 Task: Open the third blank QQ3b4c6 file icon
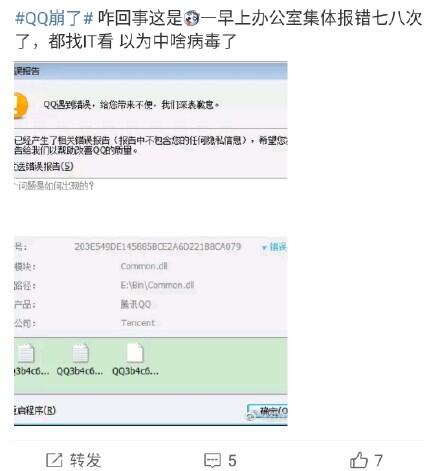[135, 352]
